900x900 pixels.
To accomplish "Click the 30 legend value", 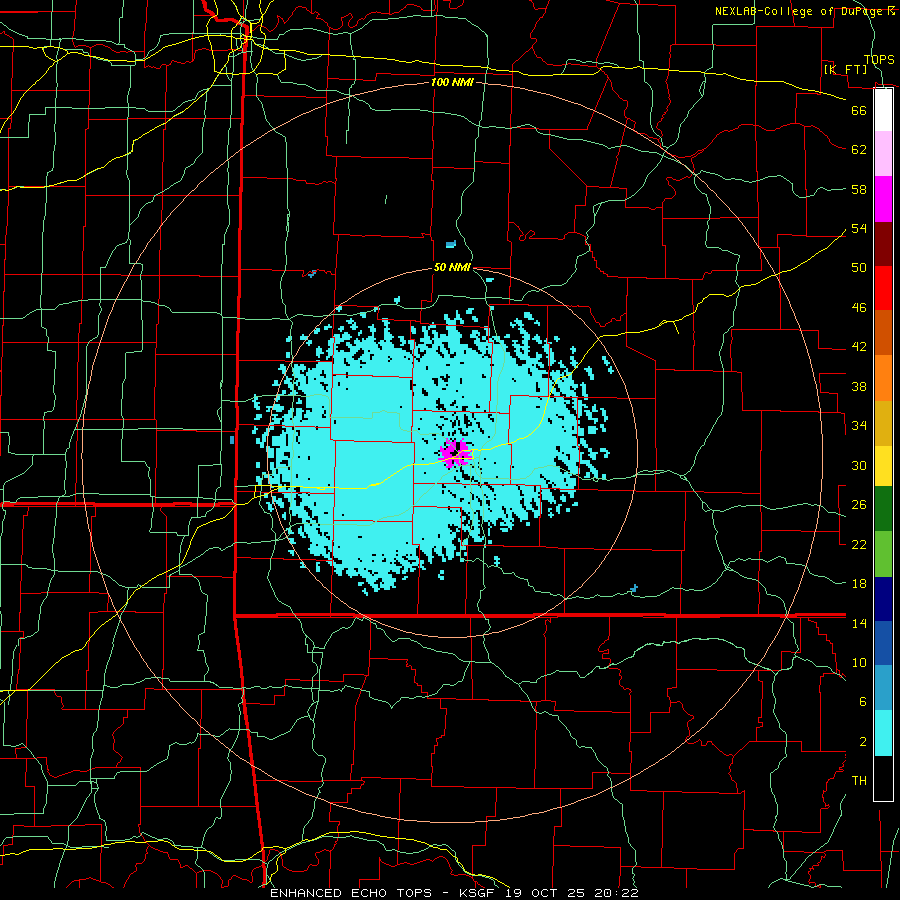I will [x=859, y=465].
